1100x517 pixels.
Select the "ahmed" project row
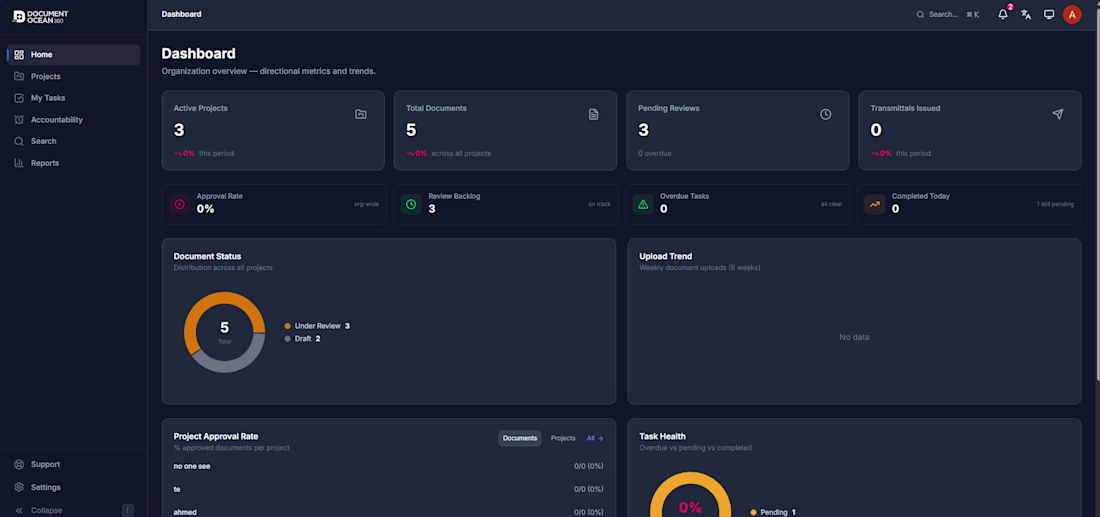click(389, 512)
